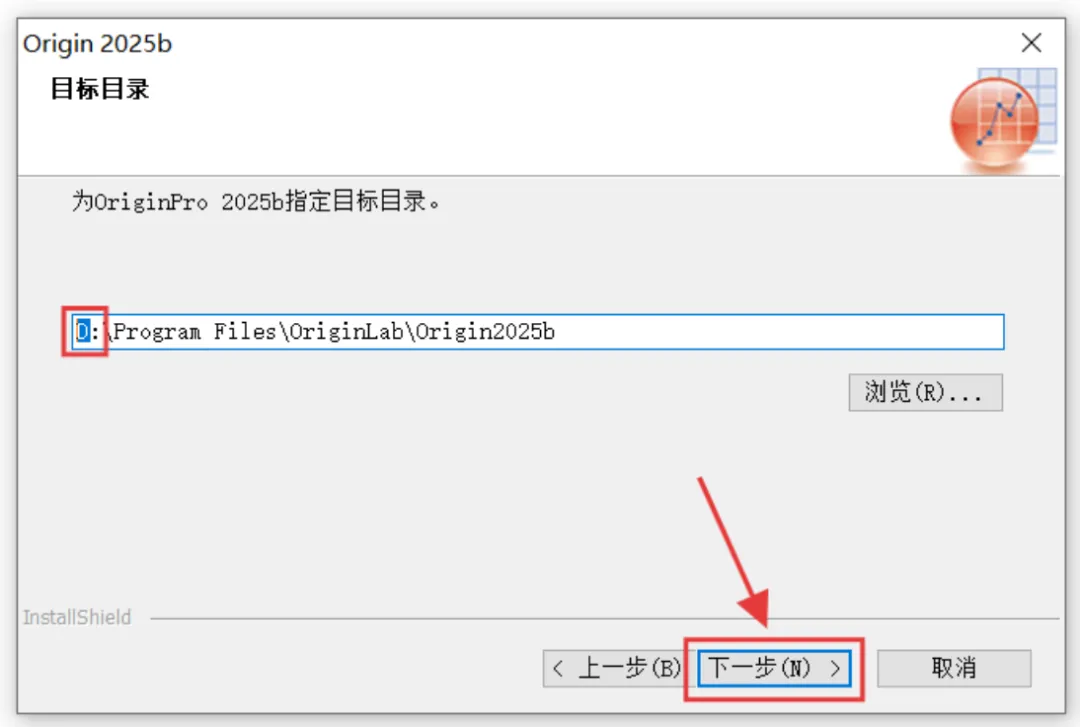Click inside the destination path field
Viewport: 1080px width, 727px height.
[x=538, y=331]
